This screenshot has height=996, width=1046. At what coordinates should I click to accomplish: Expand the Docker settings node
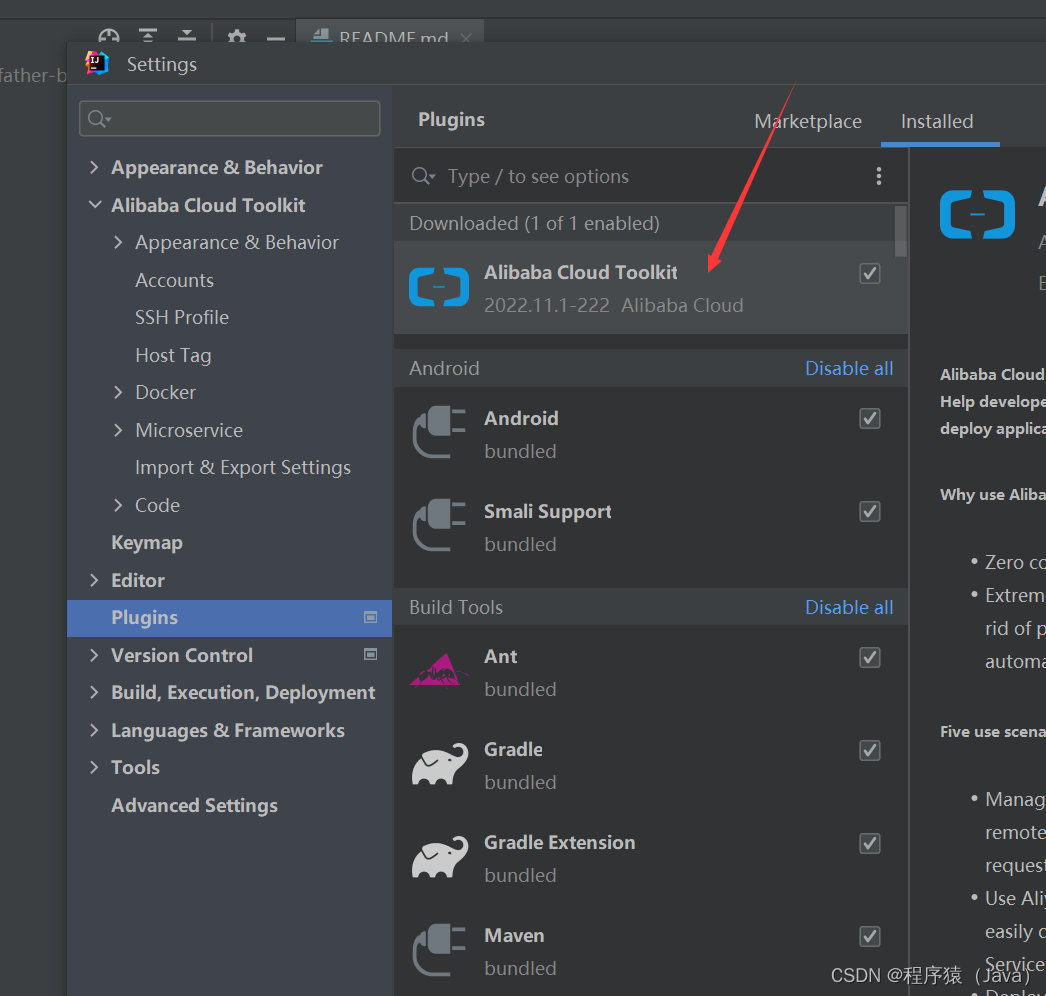pyautogui.click(x=118, y=392)
